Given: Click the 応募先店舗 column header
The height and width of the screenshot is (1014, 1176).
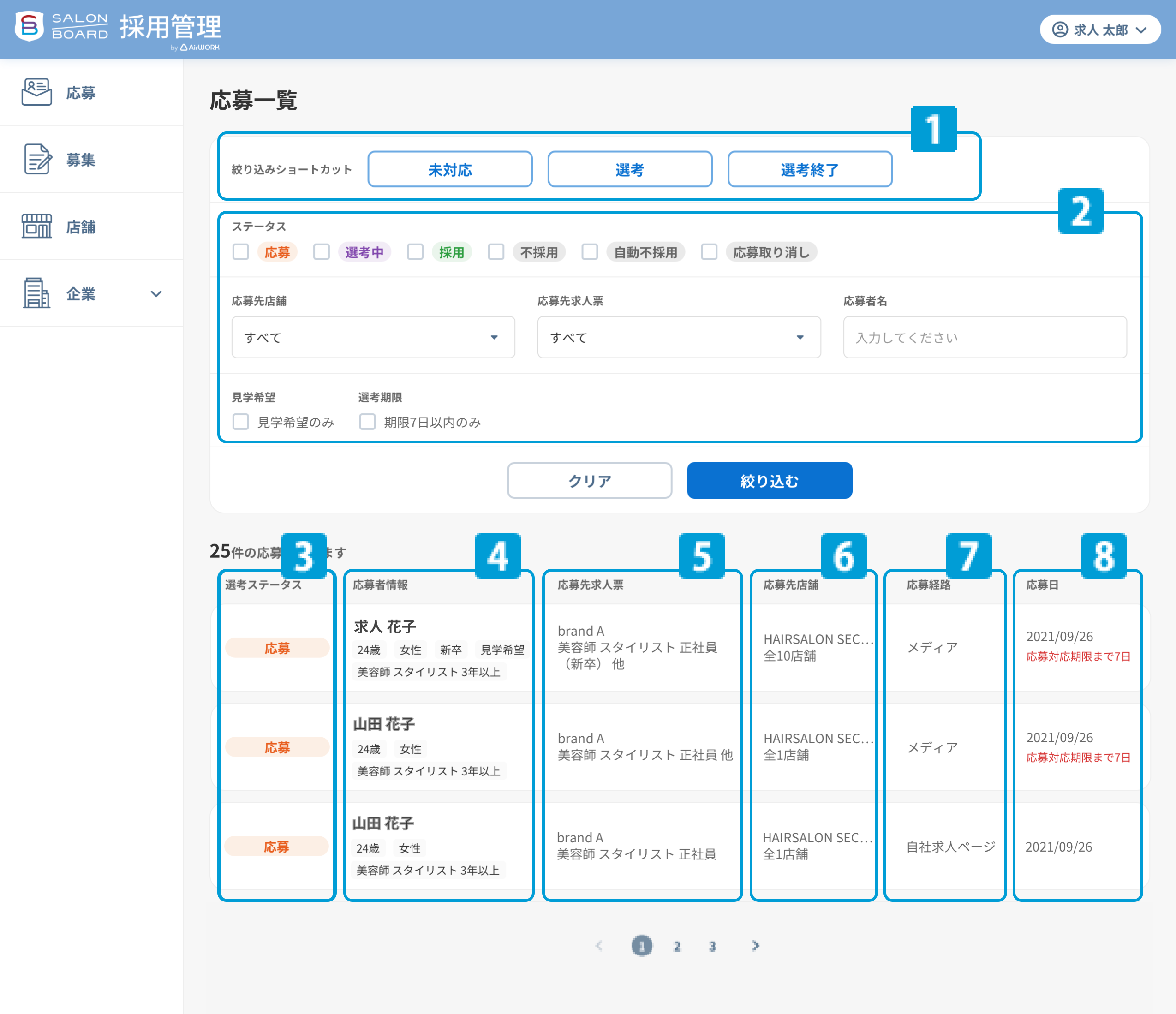Looking at the screenshot, I should click(791, 585).
